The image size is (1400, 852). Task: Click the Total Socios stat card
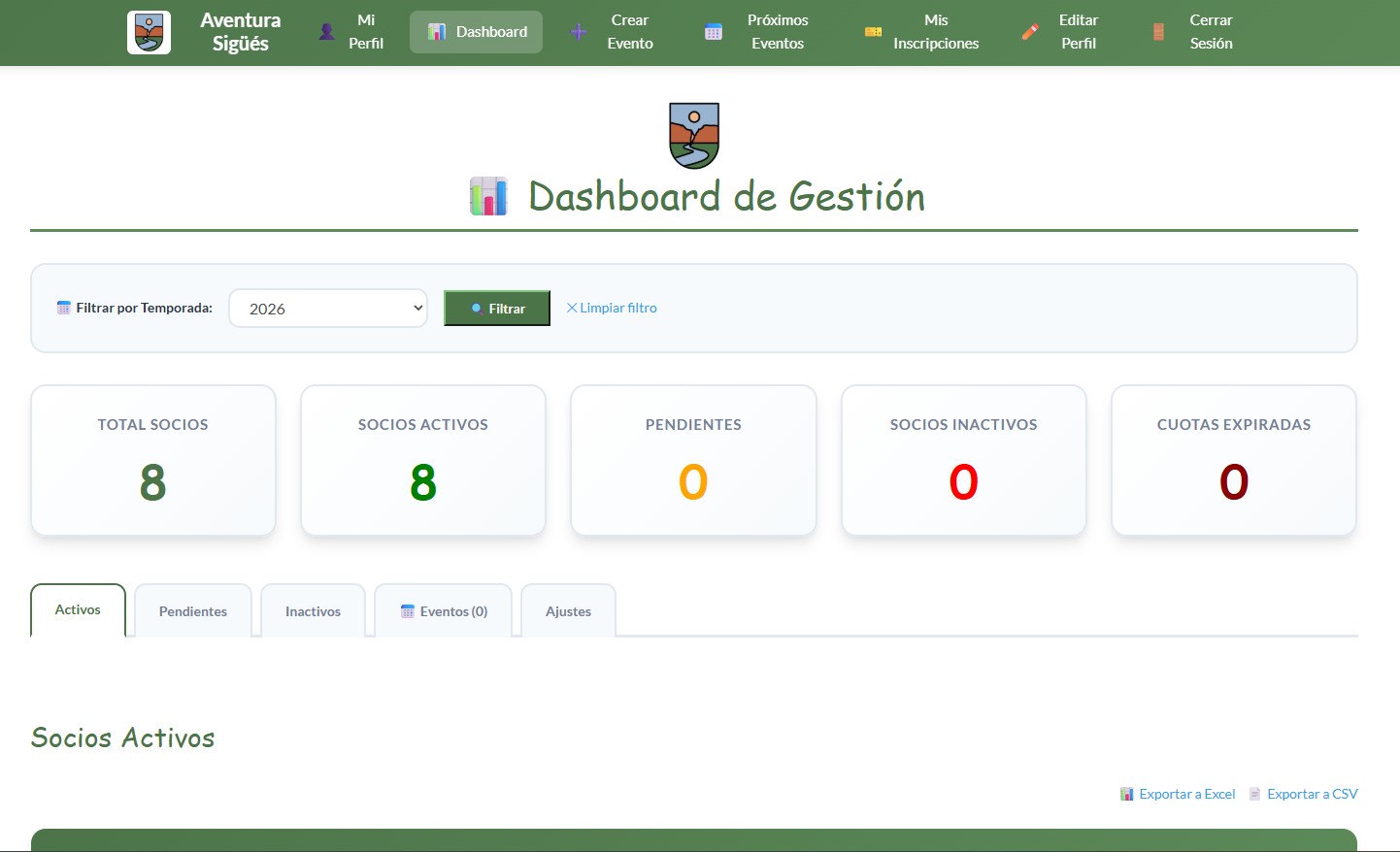153,461
